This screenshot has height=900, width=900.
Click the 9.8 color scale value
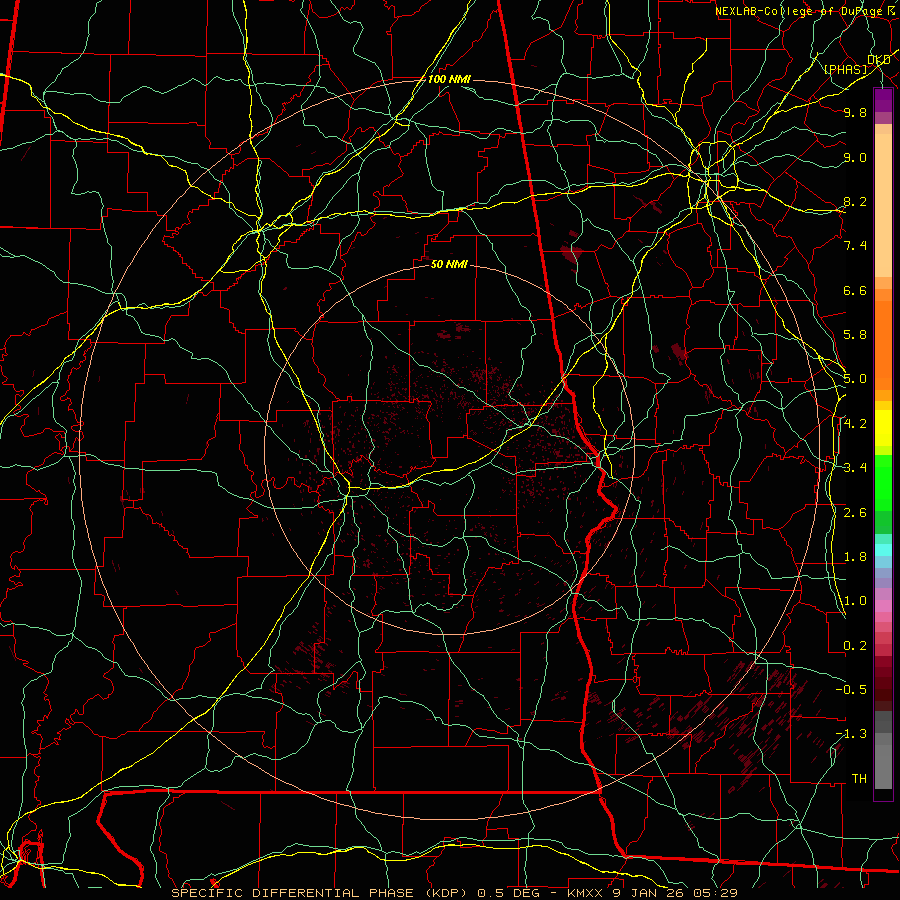(x=855, y=112)
